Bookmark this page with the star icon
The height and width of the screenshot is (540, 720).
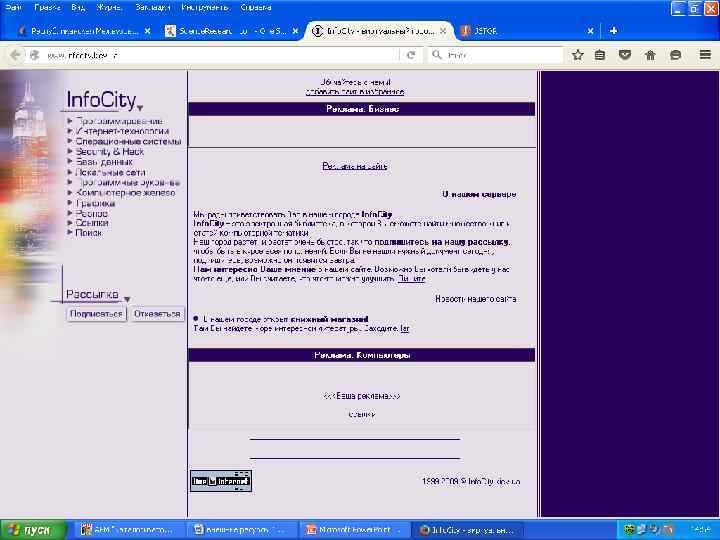tap(578, 55)
